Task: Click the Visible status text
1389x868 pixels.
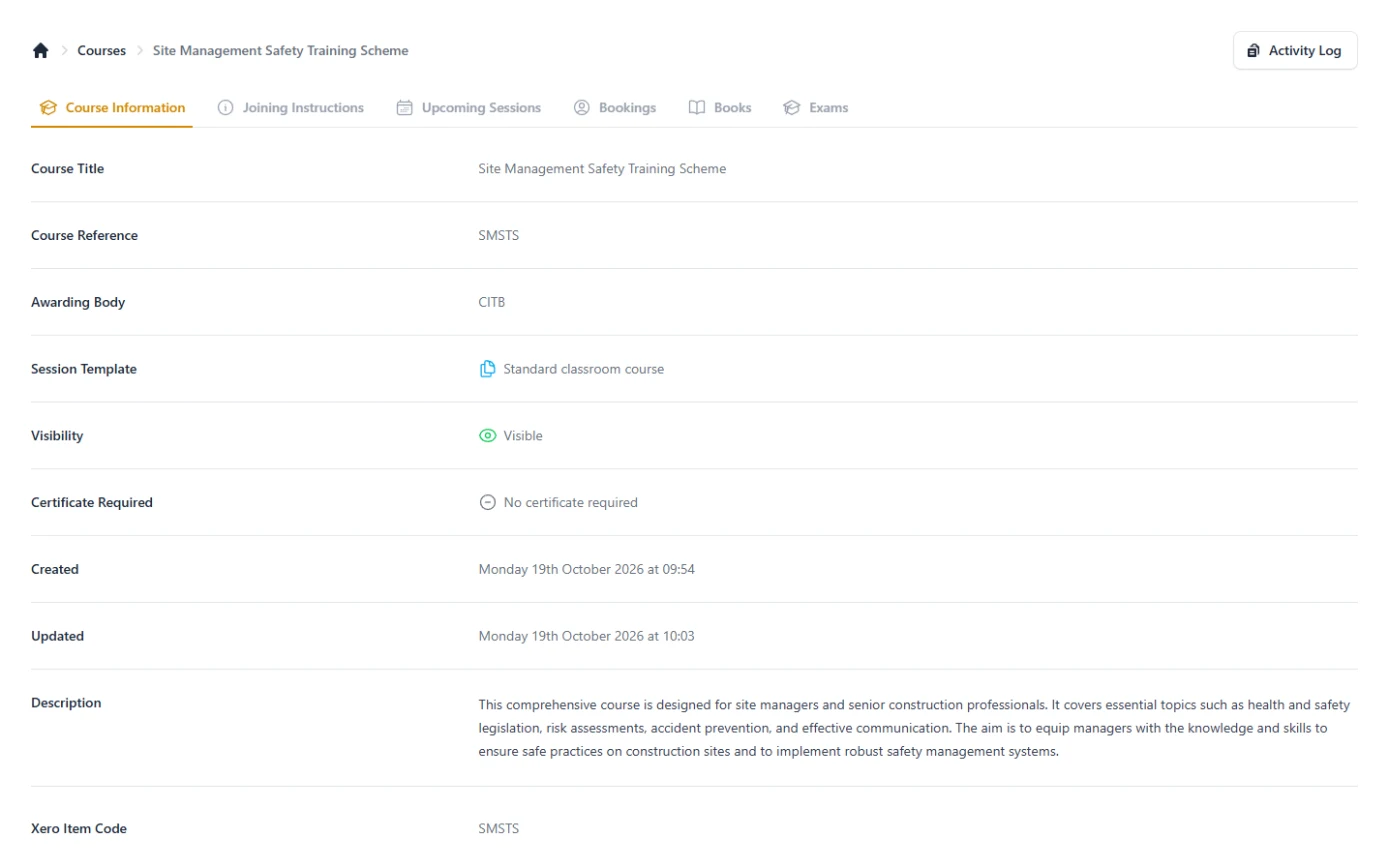Action: tap(523, 436)
